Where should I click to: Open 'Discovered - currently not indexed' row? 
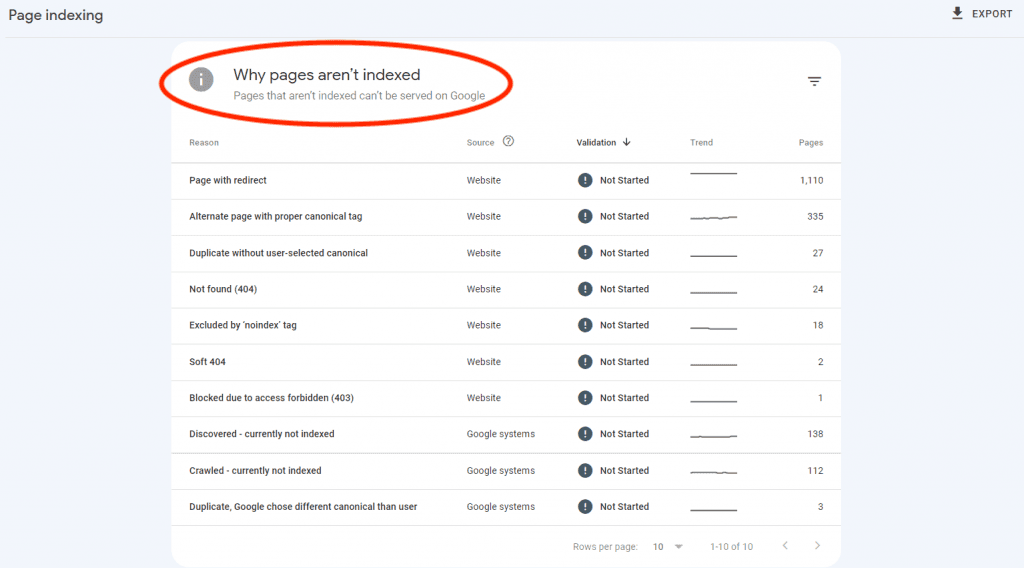pos(261,434)
